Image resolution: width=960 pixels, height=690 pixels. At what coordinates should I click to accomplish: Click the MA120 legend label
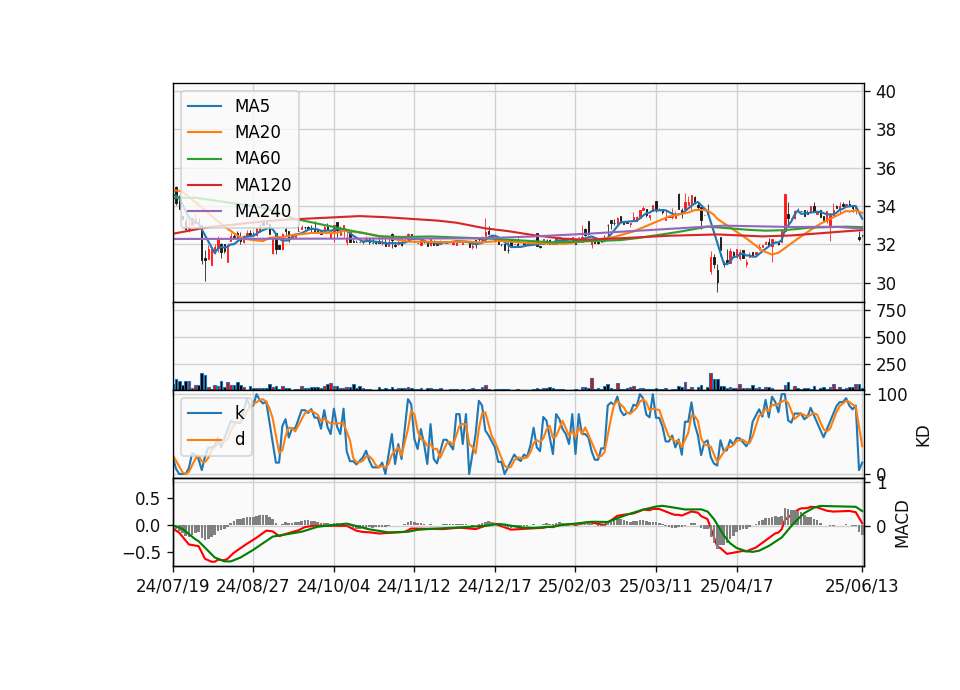point(263,185)
